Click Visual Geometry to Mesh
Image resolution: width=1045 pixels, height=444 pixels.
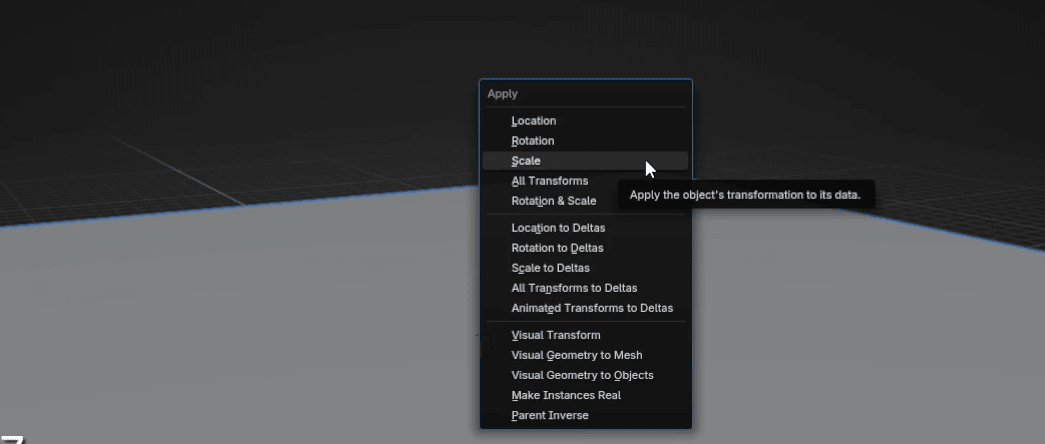click(577, 355)
